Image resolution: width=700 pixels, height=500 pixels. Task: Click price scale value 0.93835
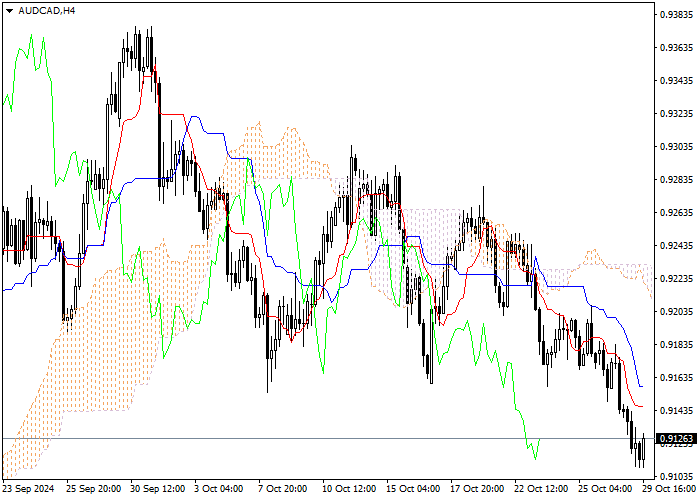click(x=676, y=14)
